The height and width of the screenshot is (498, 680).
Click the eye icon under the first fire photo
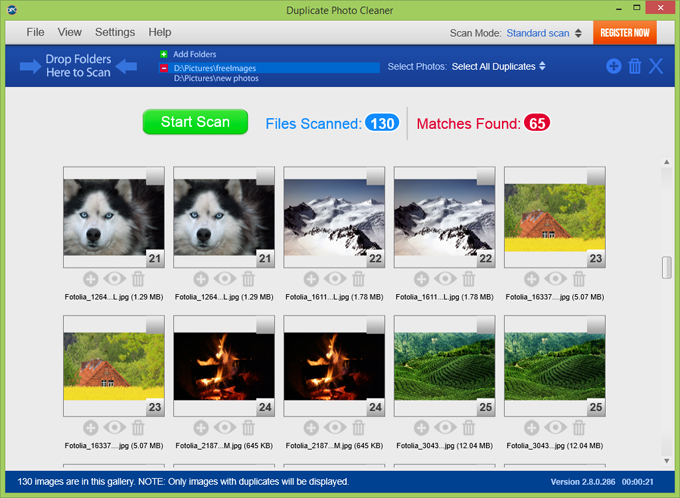pyautogui.click(x=224, y=428)
